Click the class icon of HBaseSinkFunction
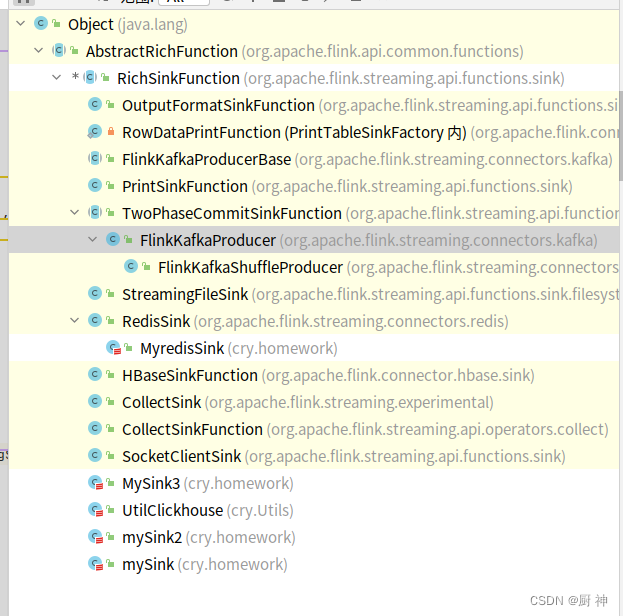The image size is (623, 616). coord(95,374)
